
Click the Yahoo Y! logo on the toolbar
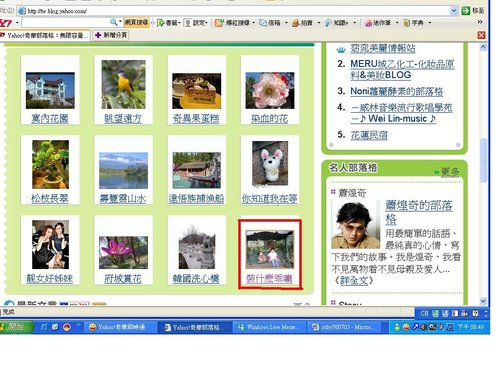pos(6,23)
